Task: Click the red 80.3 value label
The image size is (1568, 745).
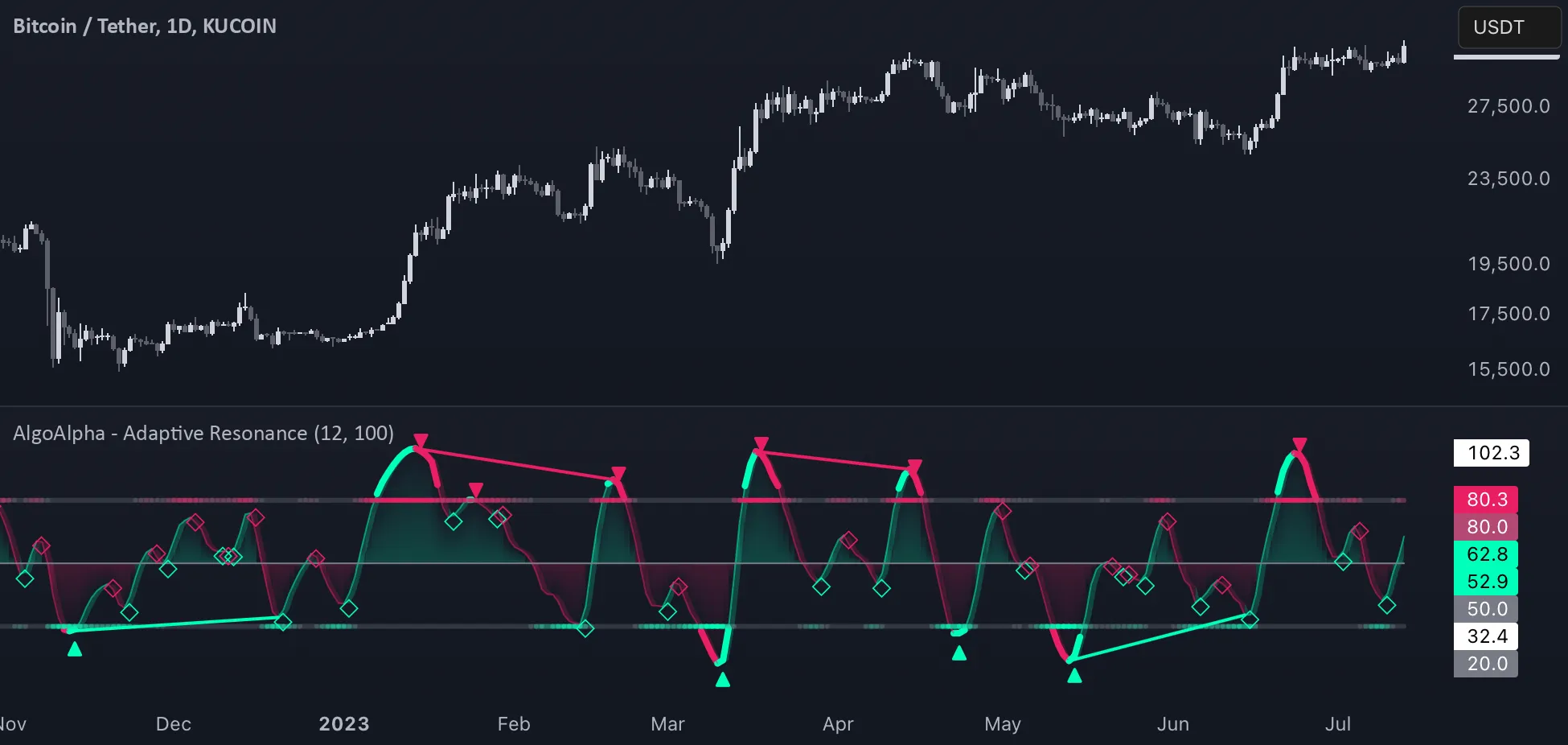Action: [x=1486, y=500]
